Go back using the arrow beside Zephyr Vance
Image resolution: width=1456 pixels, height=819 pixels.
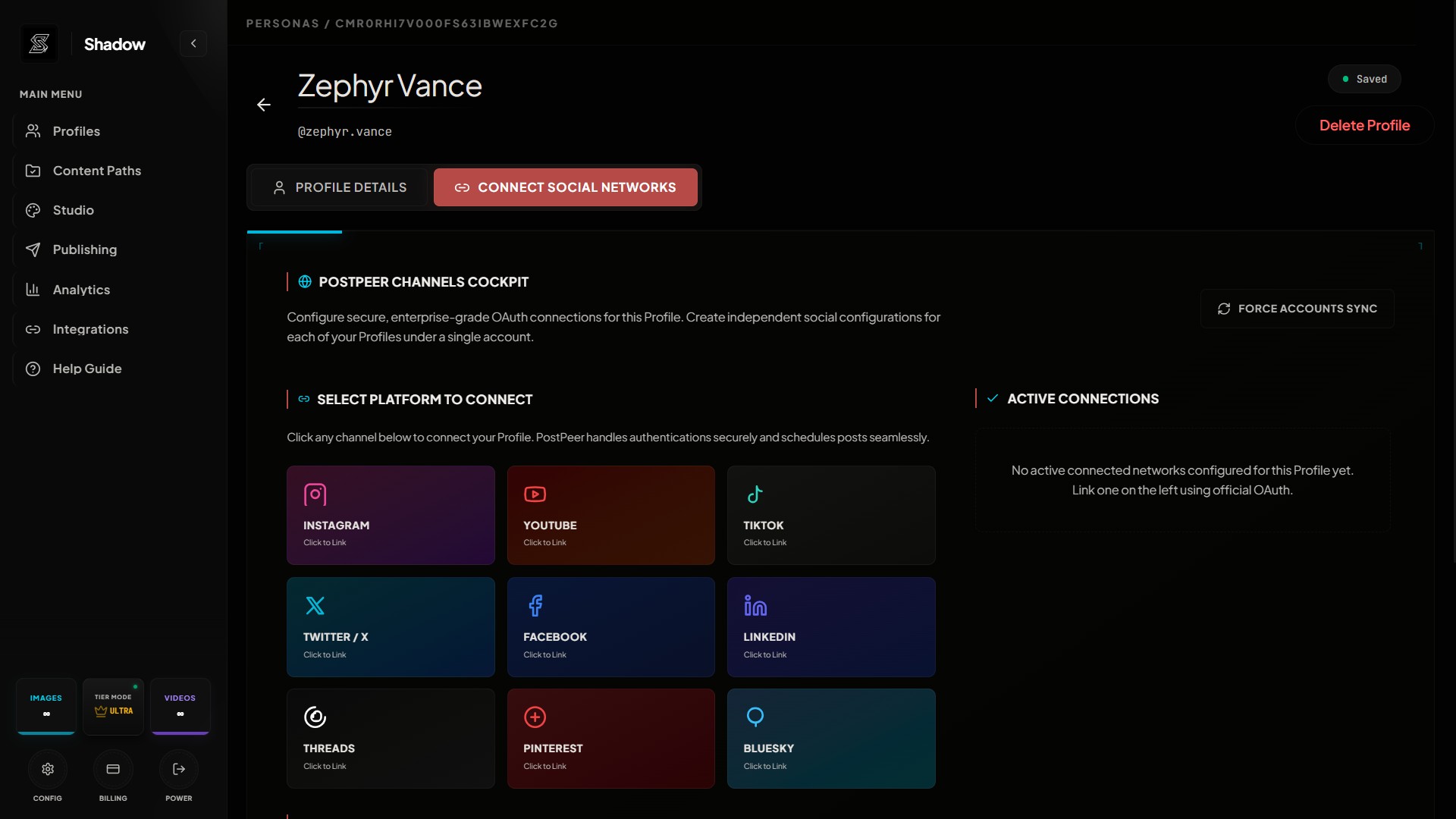point(264,105)
